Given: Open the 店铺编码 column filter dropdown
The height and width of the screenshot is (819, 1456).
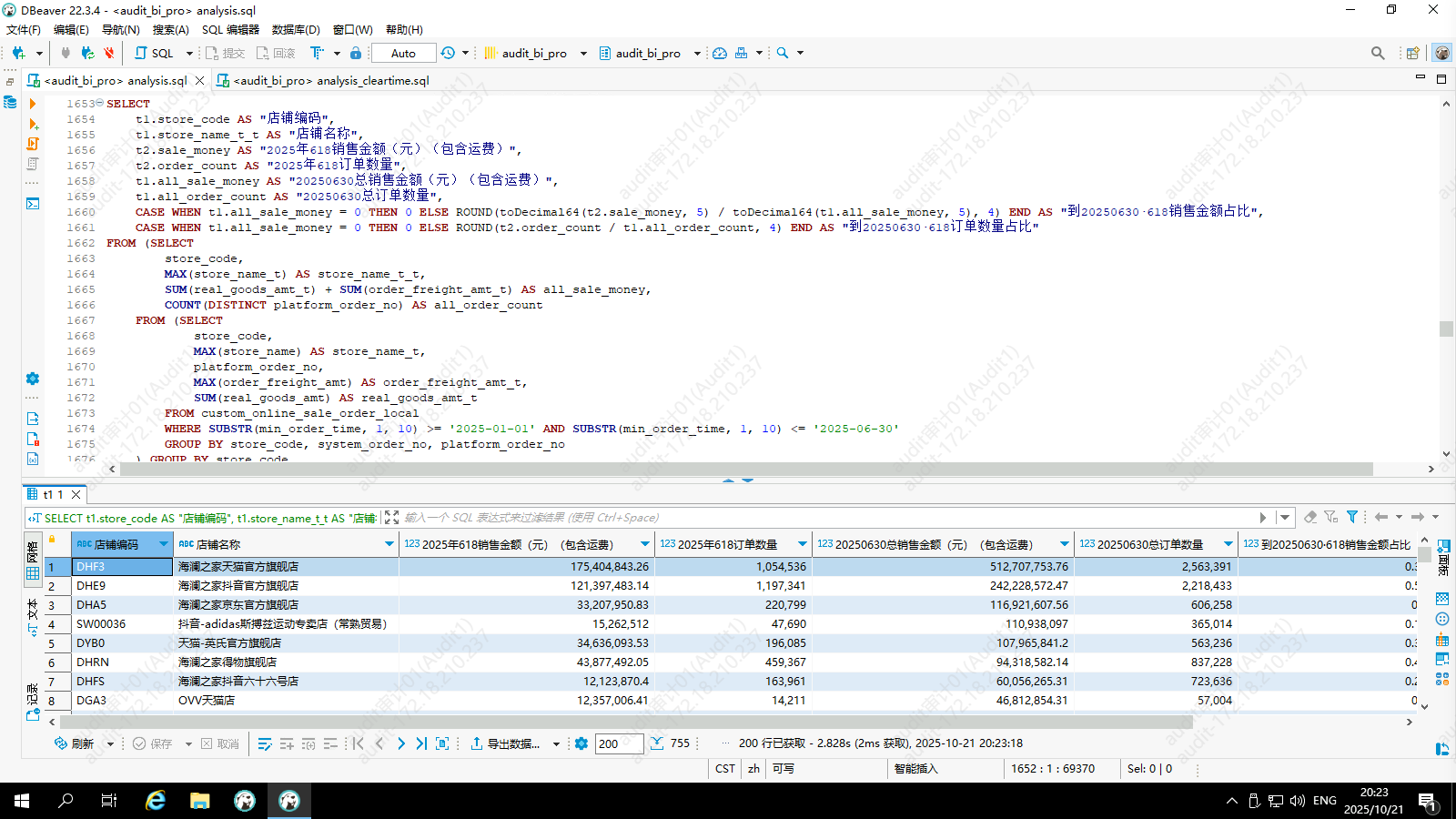Looking at the screenshot, I should [x=164, y=544].
